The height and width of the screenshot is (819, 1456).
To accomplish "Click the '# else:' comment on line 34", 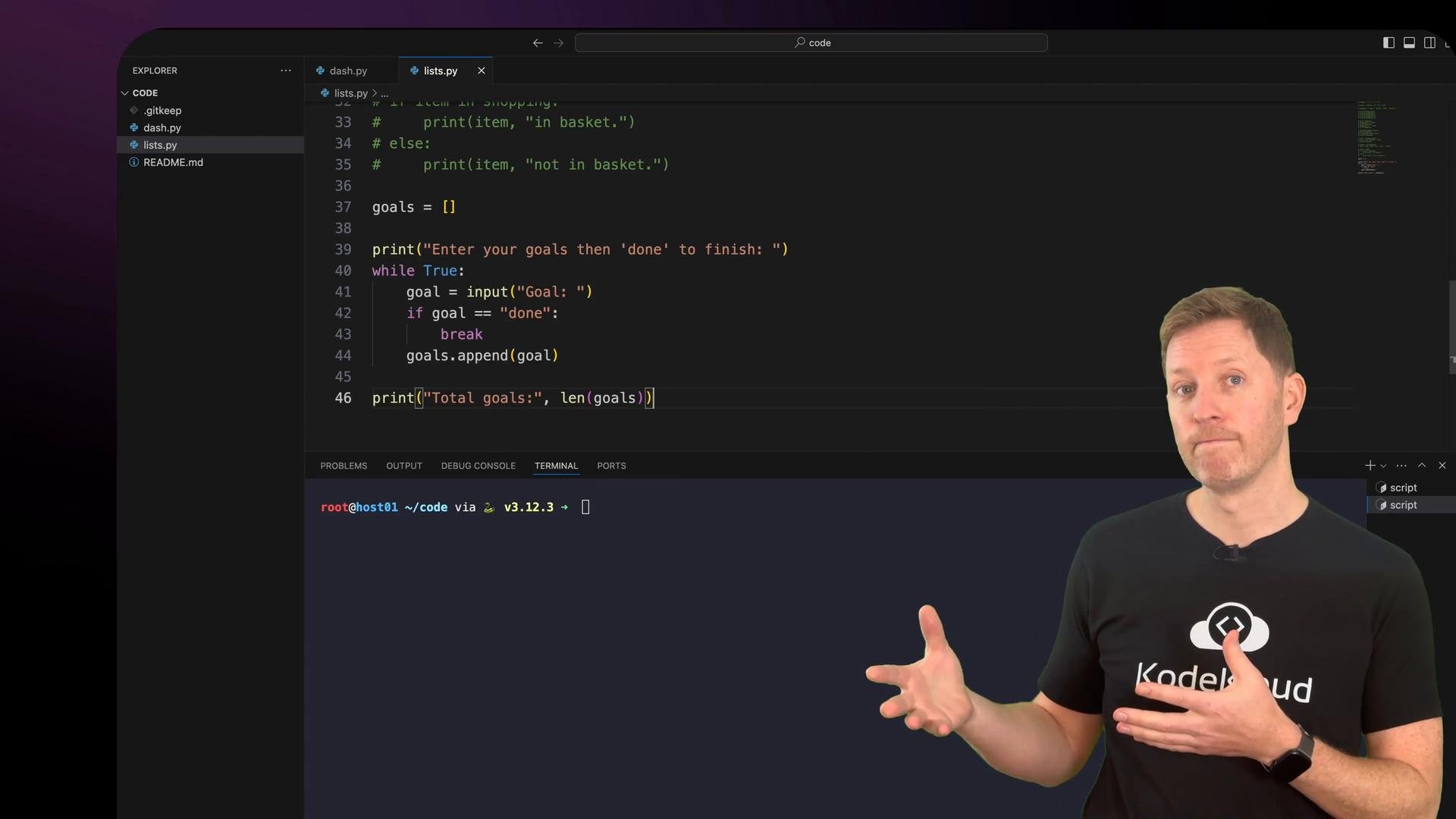I will 401,143.
